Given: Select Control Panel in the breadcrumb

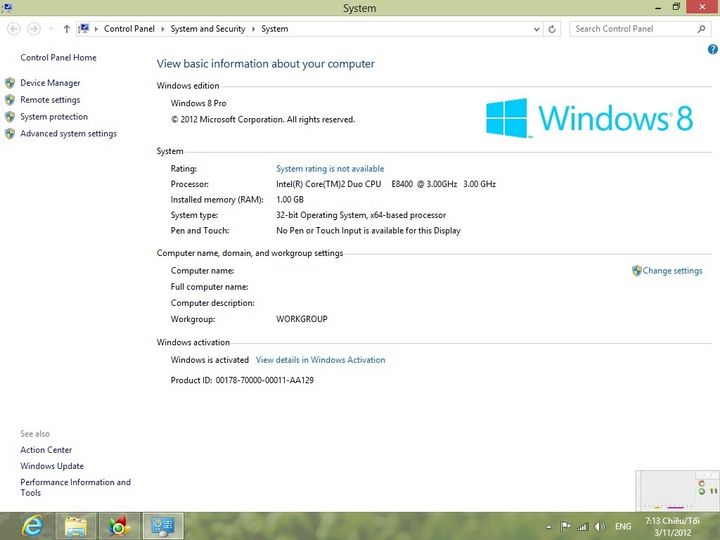Looking at the screenshot, I should point(129,29).
